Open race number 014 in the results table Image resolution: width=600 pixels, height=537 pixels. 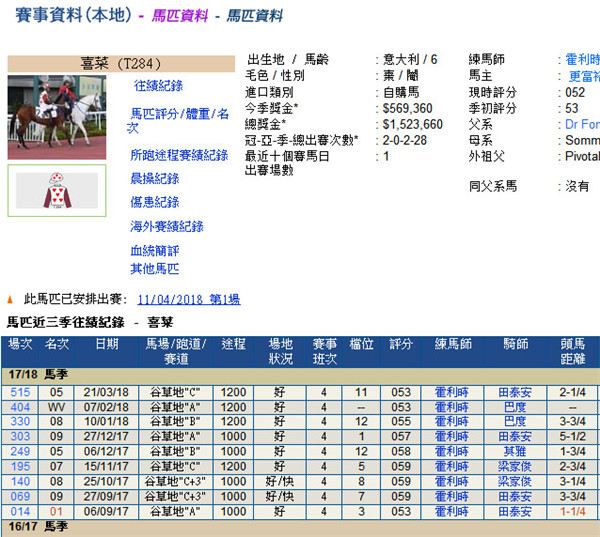(20, 512)
